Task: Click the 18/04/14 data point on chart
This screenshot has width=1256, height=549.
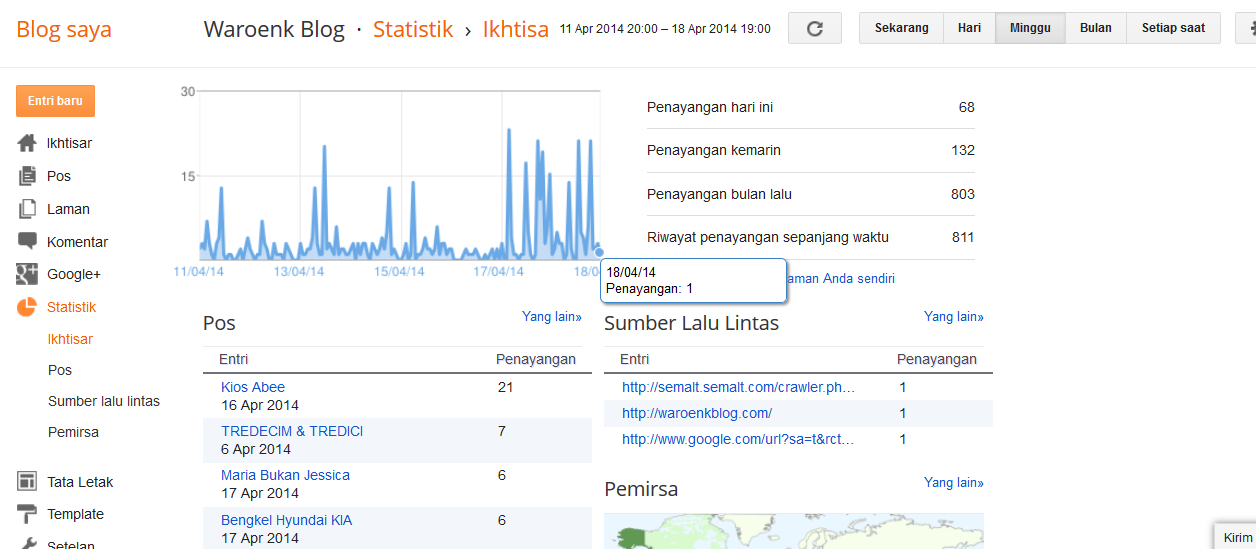Action: pyautogui.click(x=599, y=252)
